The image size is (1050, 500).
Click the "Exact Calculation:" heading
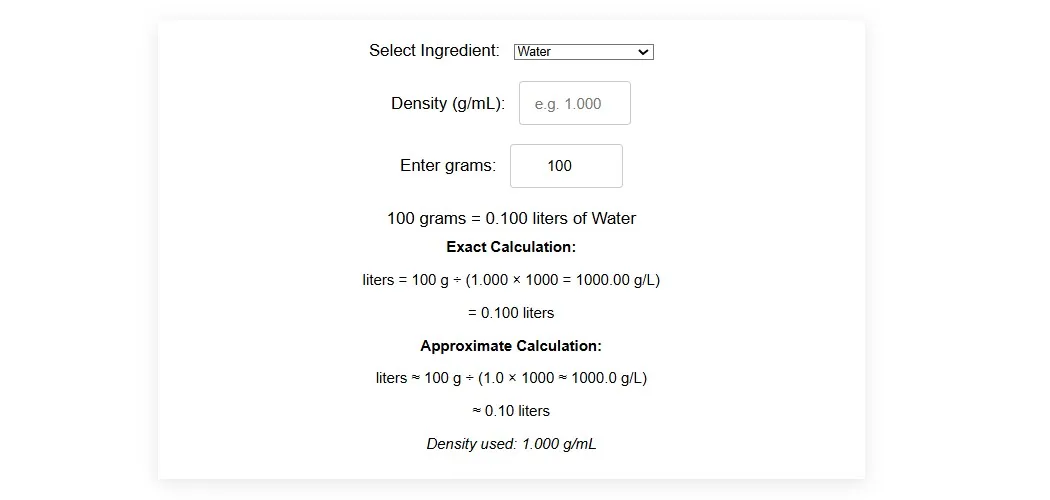511,247
